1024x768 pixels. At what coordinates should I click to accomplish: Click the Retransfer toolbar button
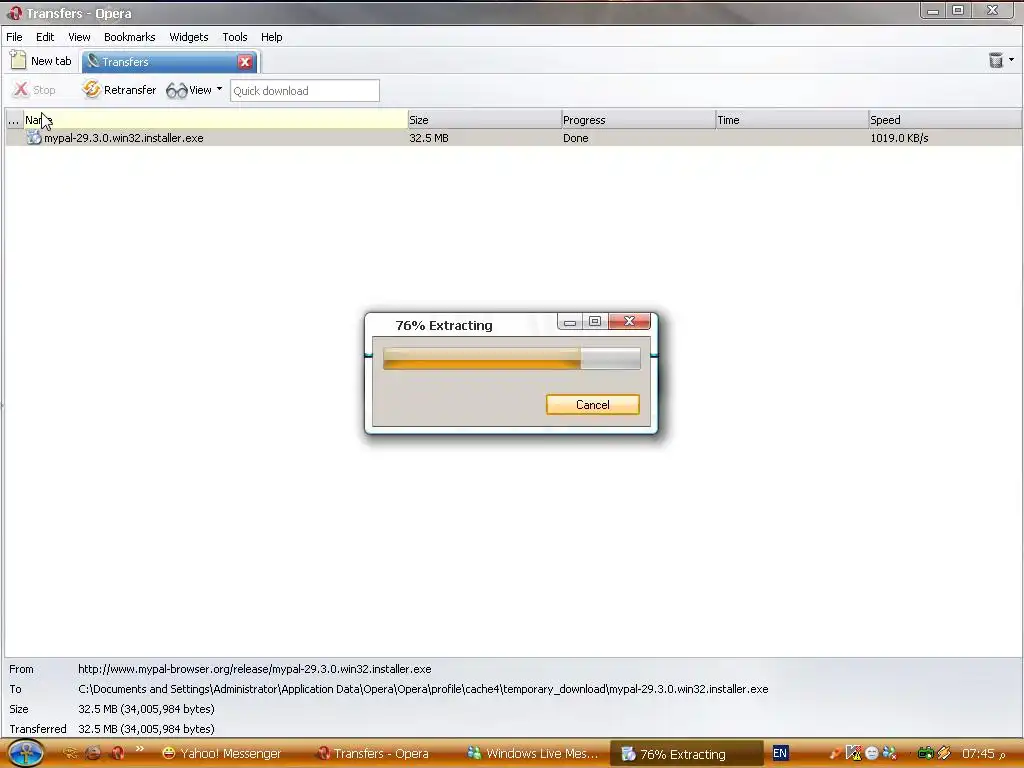119,89
